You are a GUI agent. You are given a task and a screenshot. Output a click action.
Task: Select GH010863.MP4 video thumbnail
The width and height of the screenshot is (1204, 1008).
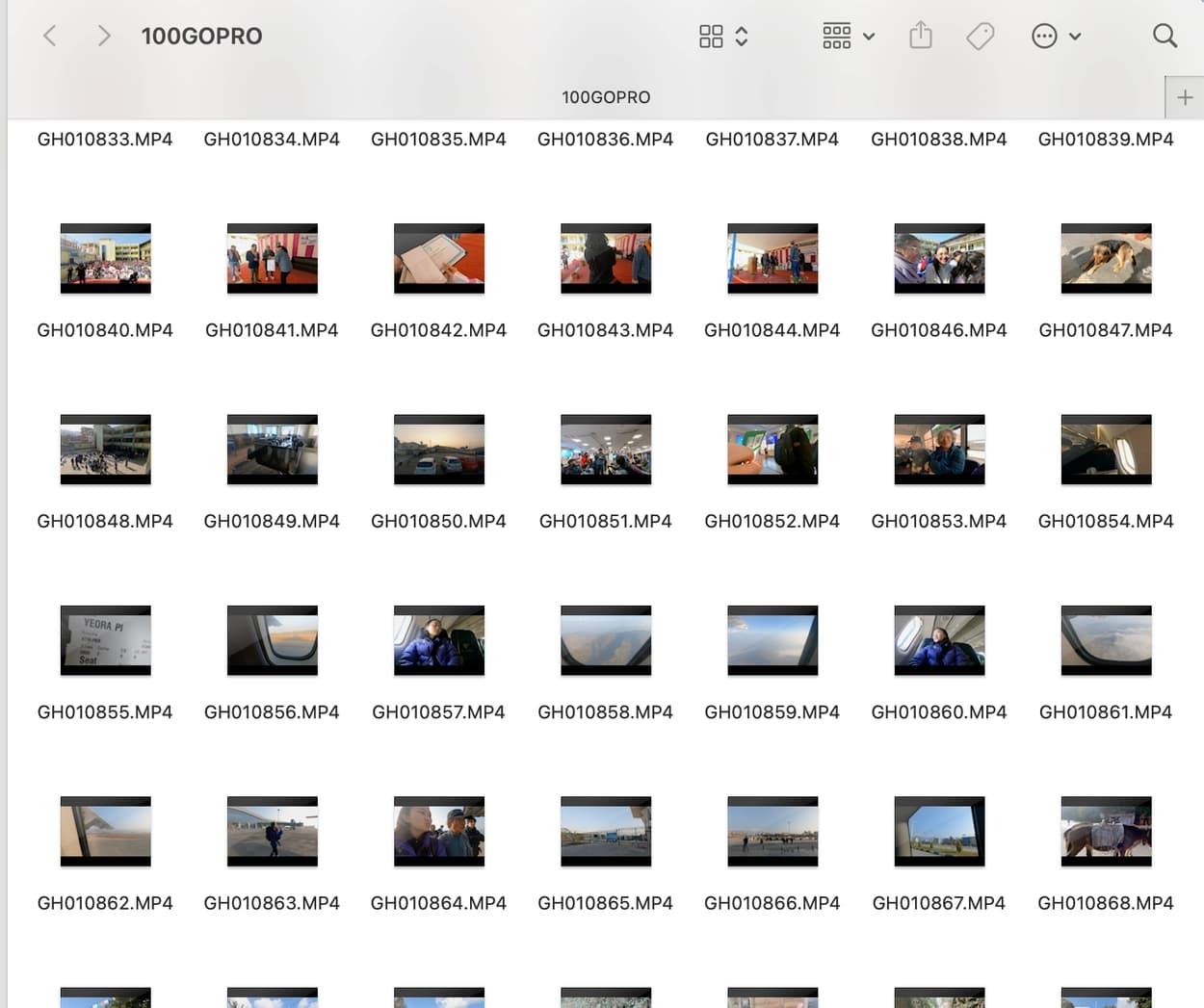[x=273, y=832]
